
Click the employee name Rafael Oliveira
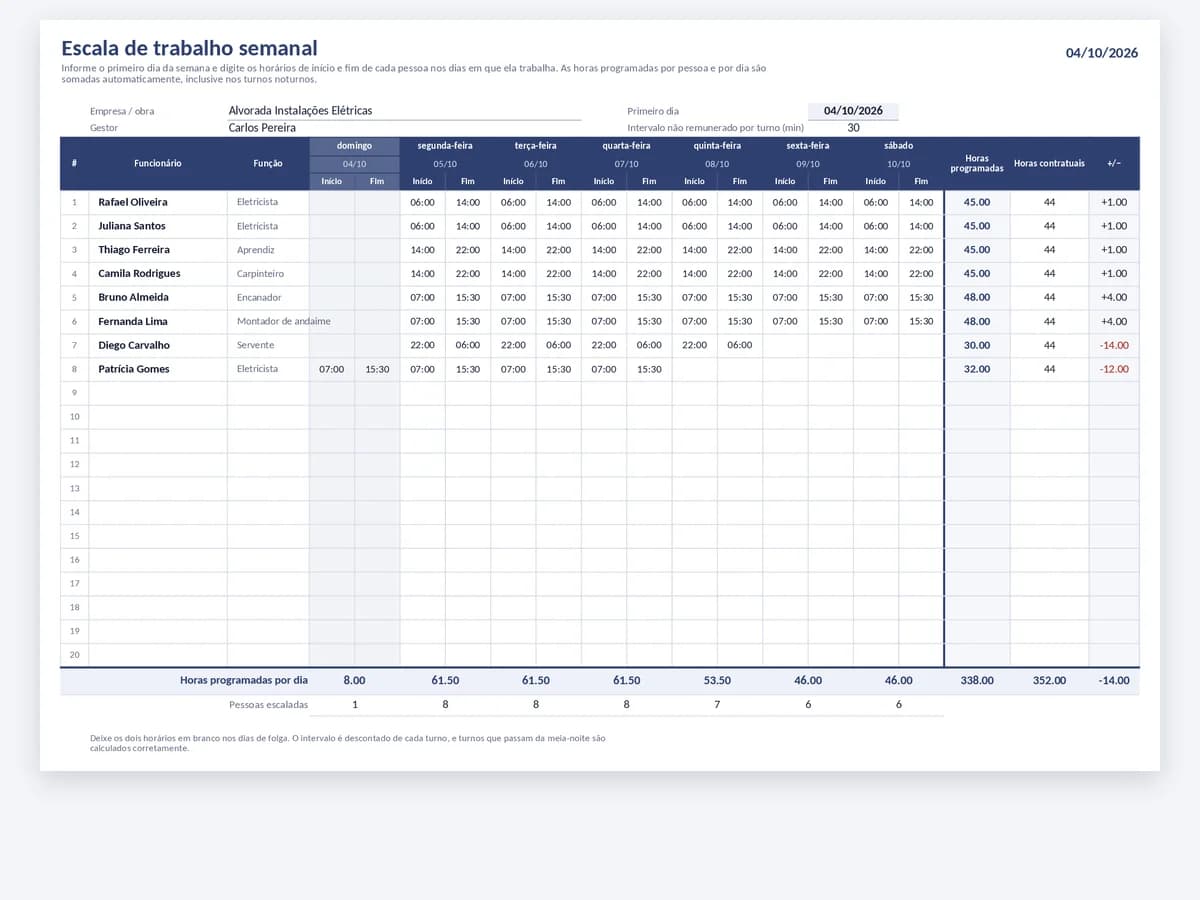158,202
